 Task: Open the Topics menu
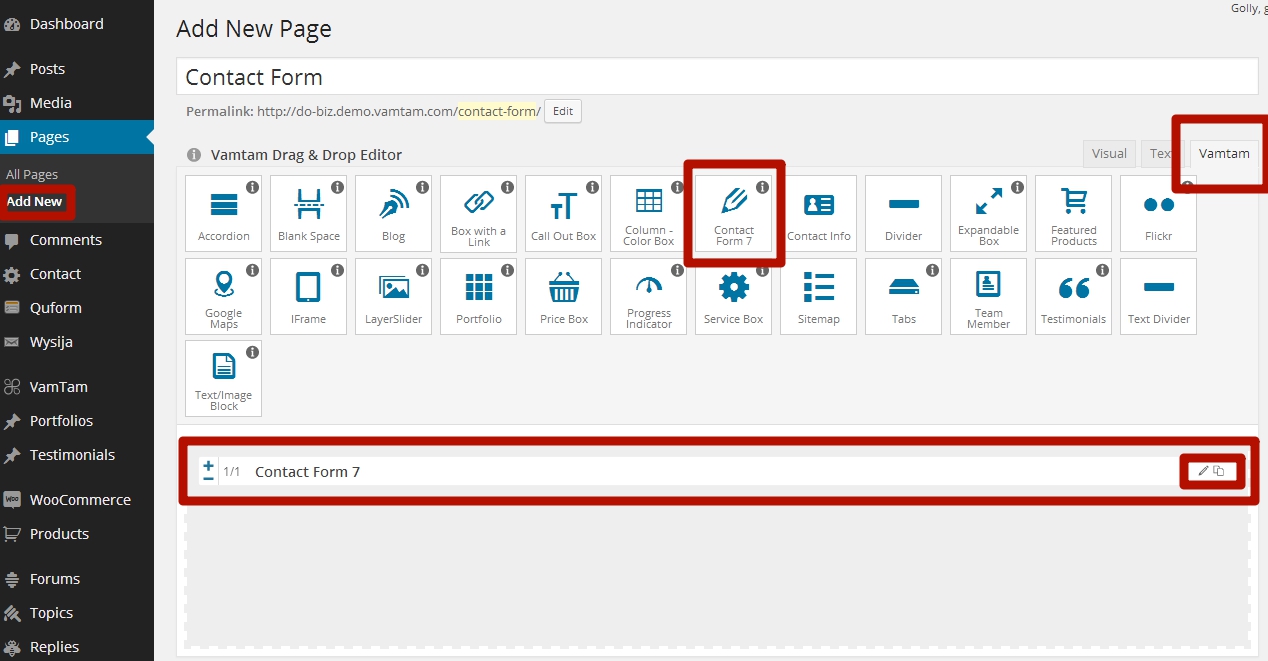click(77, 613)
